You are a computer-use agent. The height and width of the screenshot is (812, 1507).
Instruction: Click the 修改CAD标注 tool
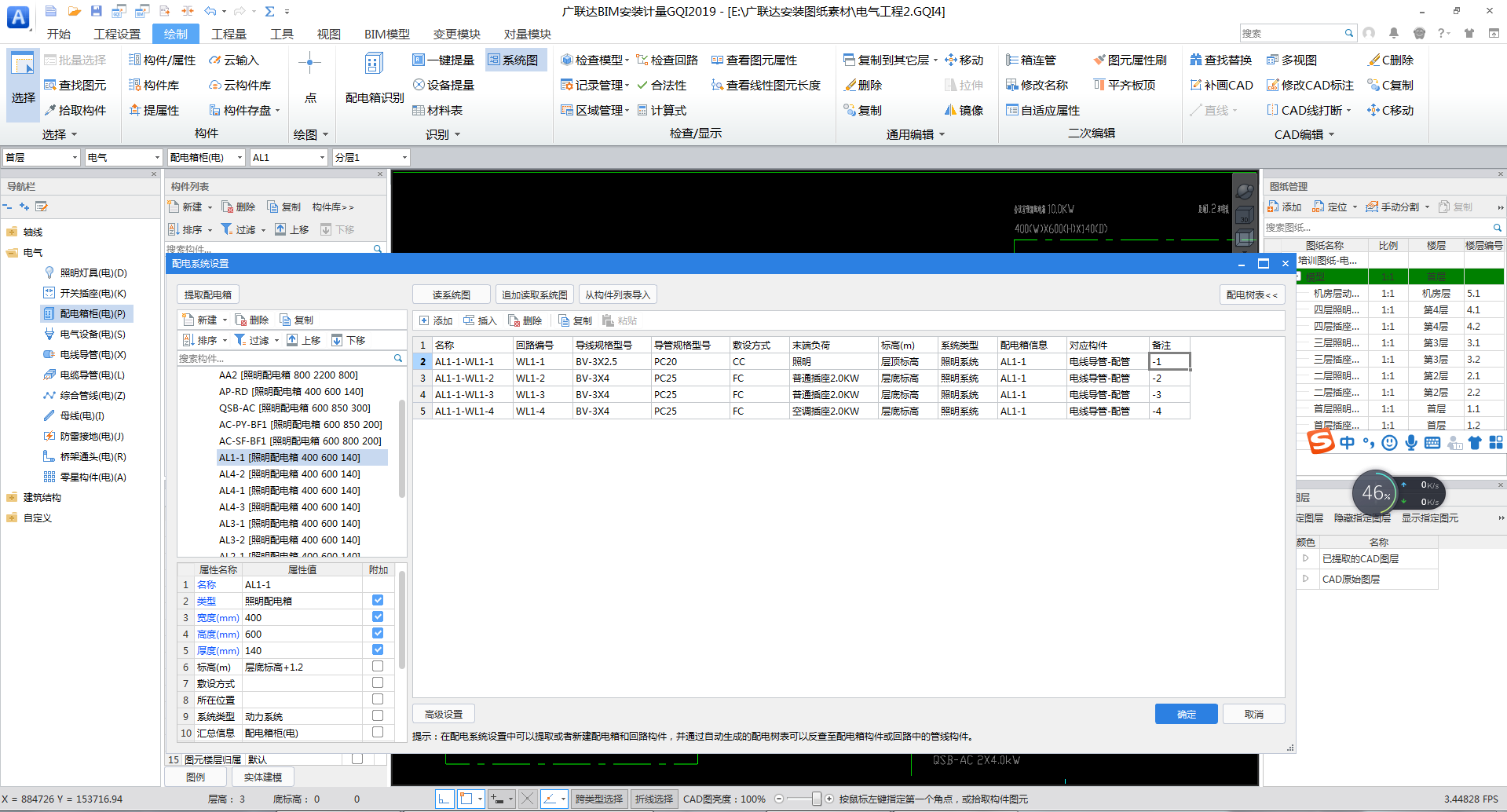[1310, 85]
